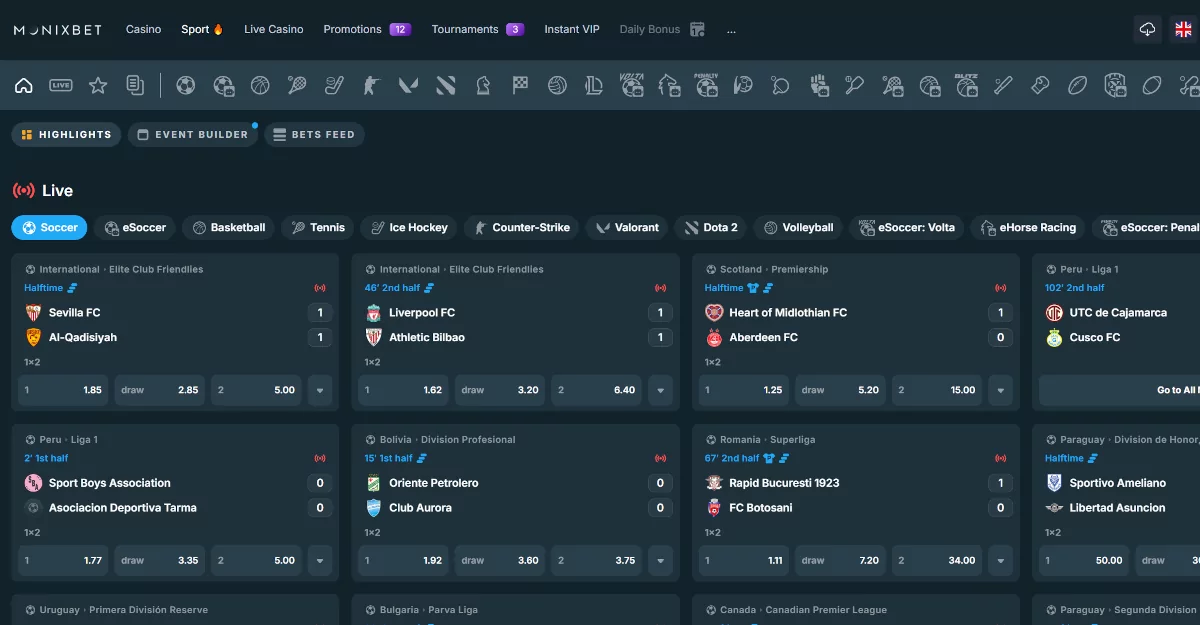The image size is (1200, 625).
Task: Open the LIVE events icon
Action: tap(61, 85)
